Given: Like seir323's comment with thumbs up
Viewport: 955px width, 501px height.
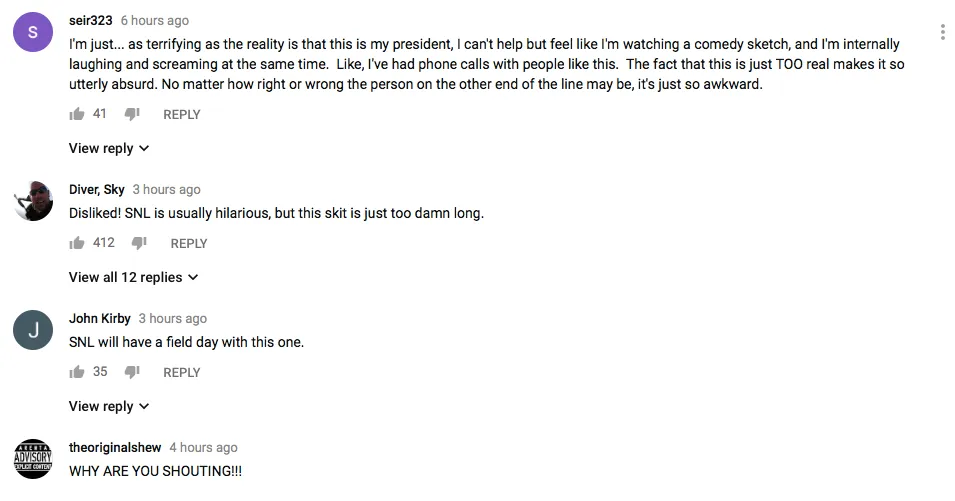Looking at the screenshot, I should (x=76, y=114).
